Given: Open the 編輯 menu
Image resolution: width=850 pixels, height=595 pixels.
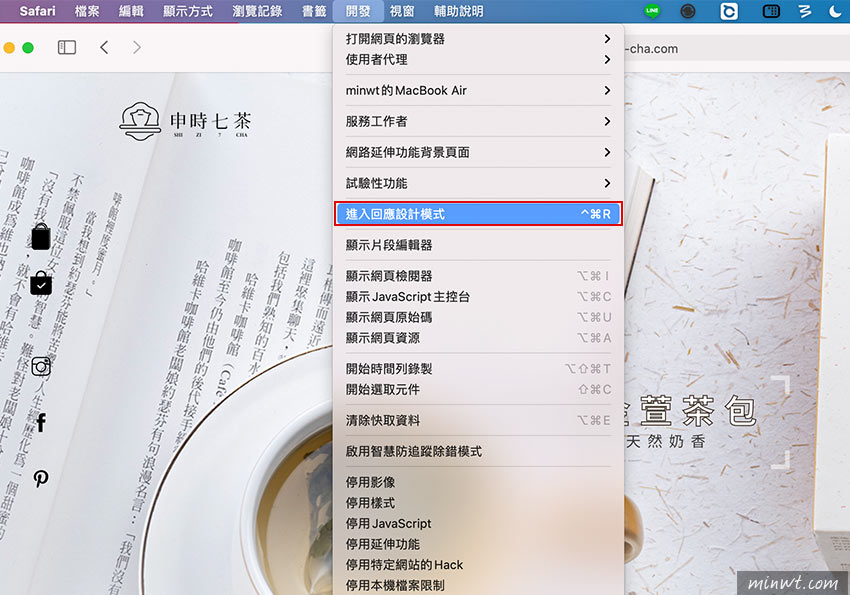Looking at the screenshot, I should click(x=131, y=11).
